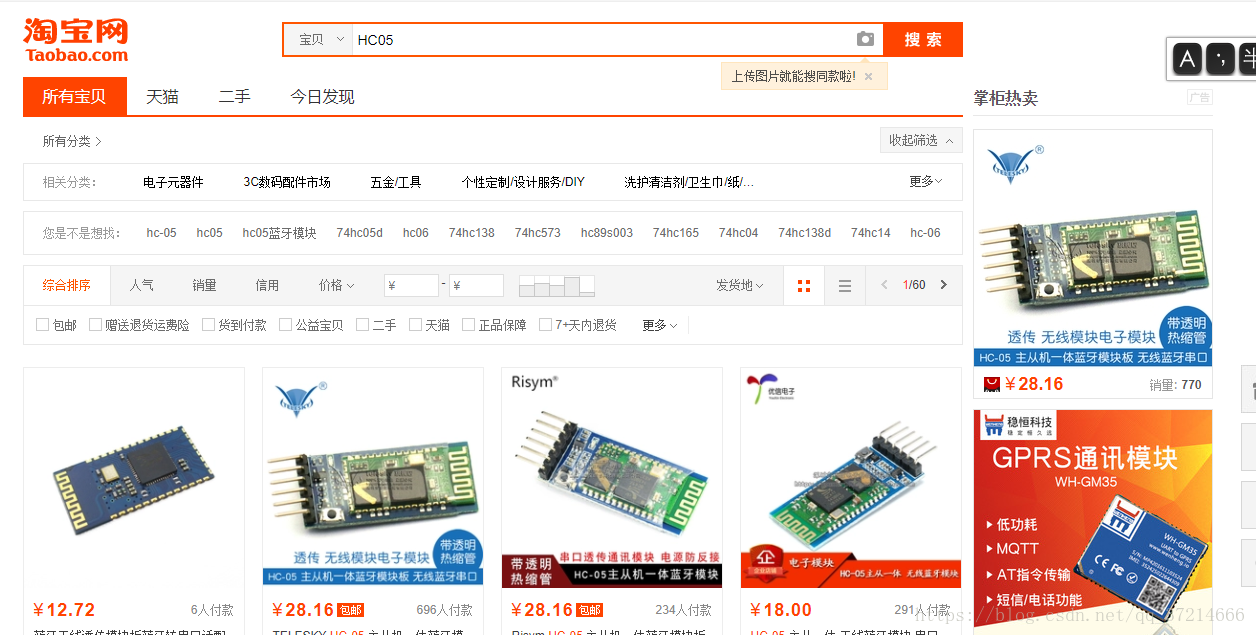Click suggested search hc-06
The image size is (1256, 635).
(925, 233)
